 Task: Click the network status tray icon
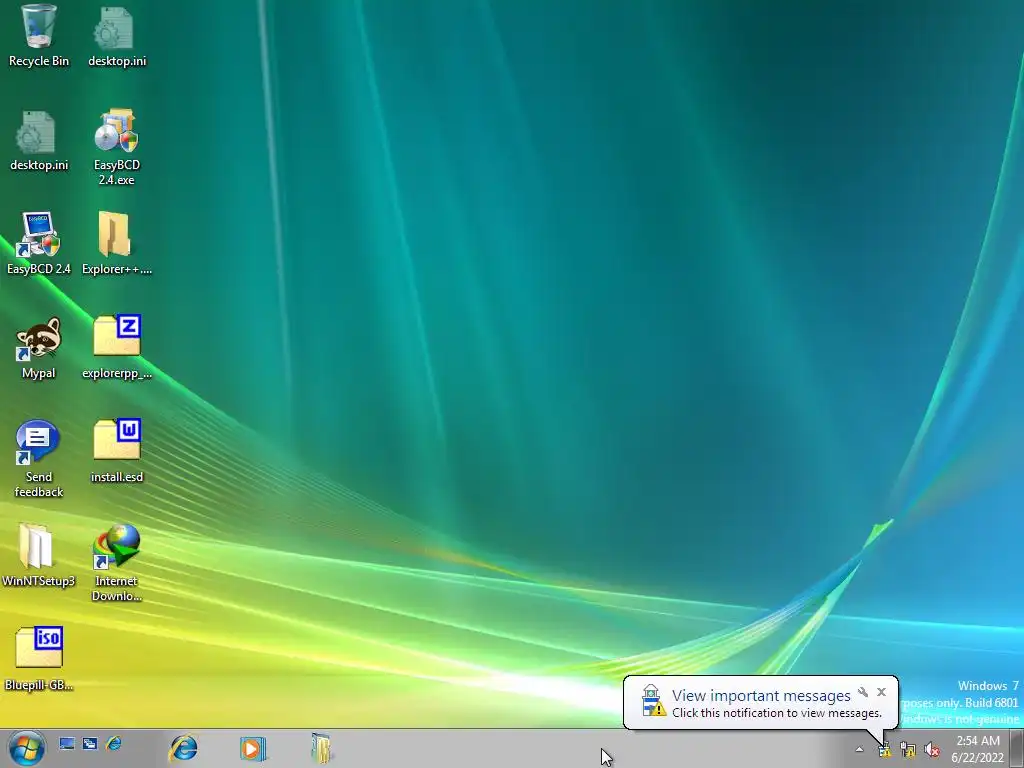click(x=908, y=750)
